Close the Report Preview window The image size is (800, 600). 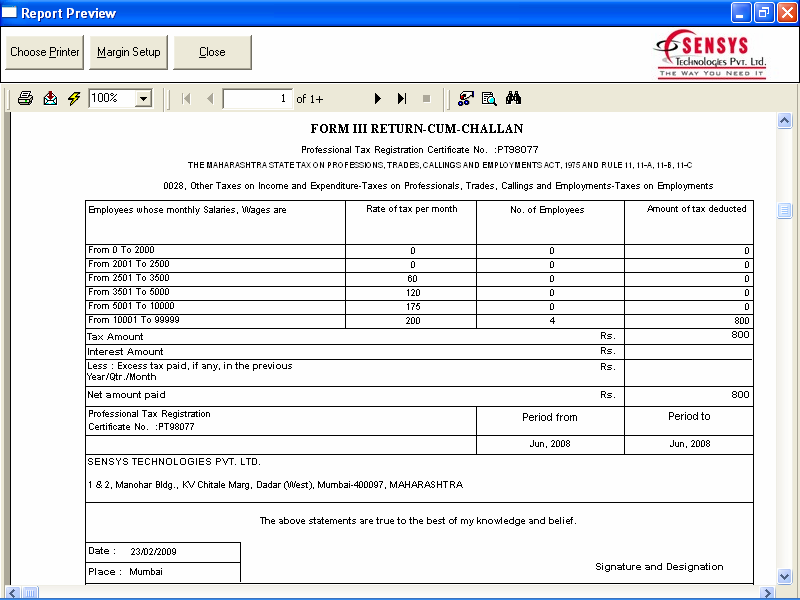point(787,13)
